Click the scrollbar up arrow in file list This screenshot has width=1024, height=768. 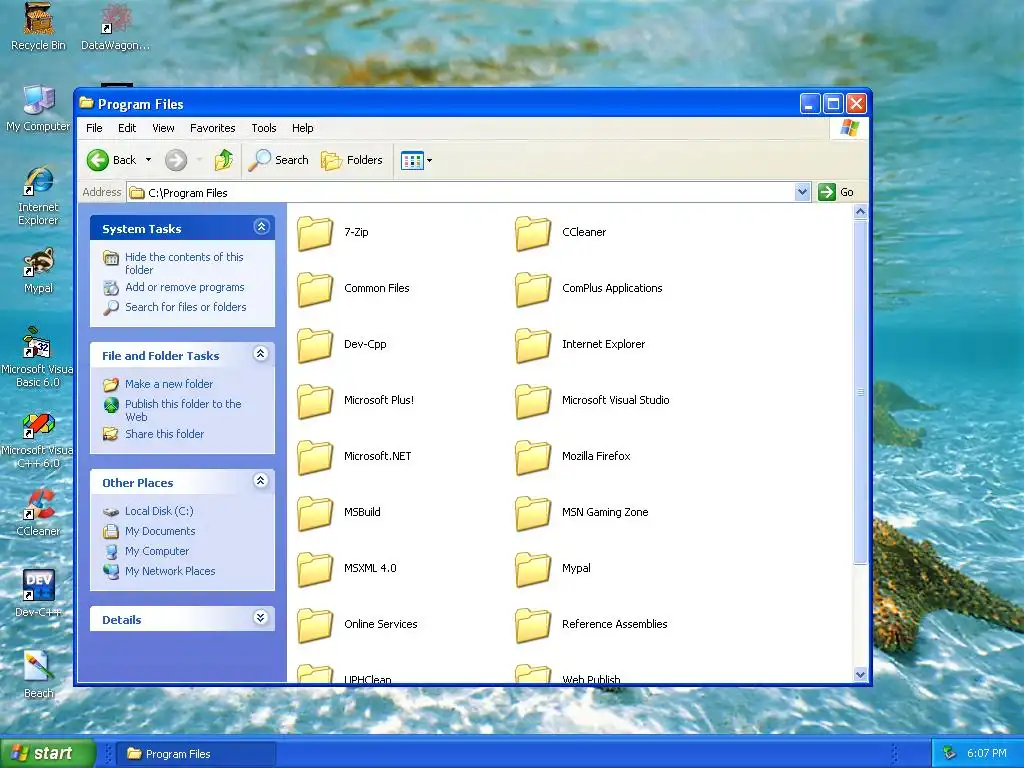click(860, 212)
